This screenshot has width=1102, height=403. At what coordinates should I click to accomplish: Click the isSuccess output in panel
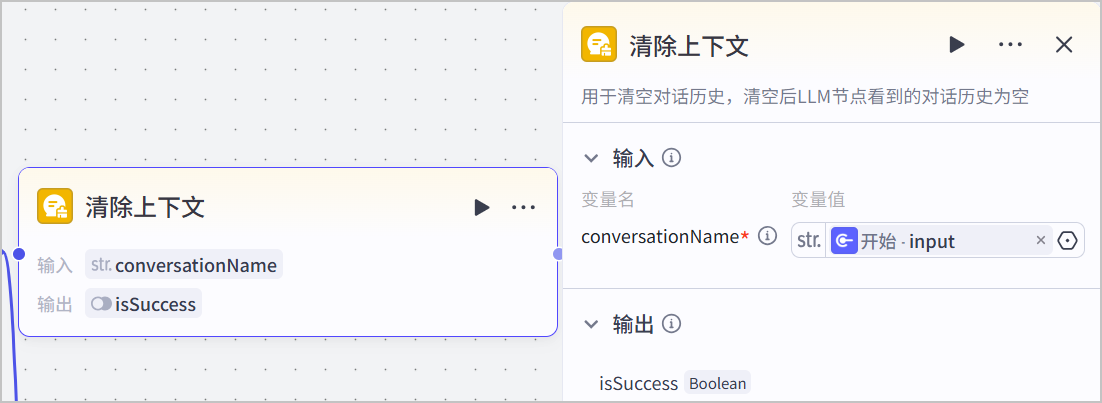[638, 383]
